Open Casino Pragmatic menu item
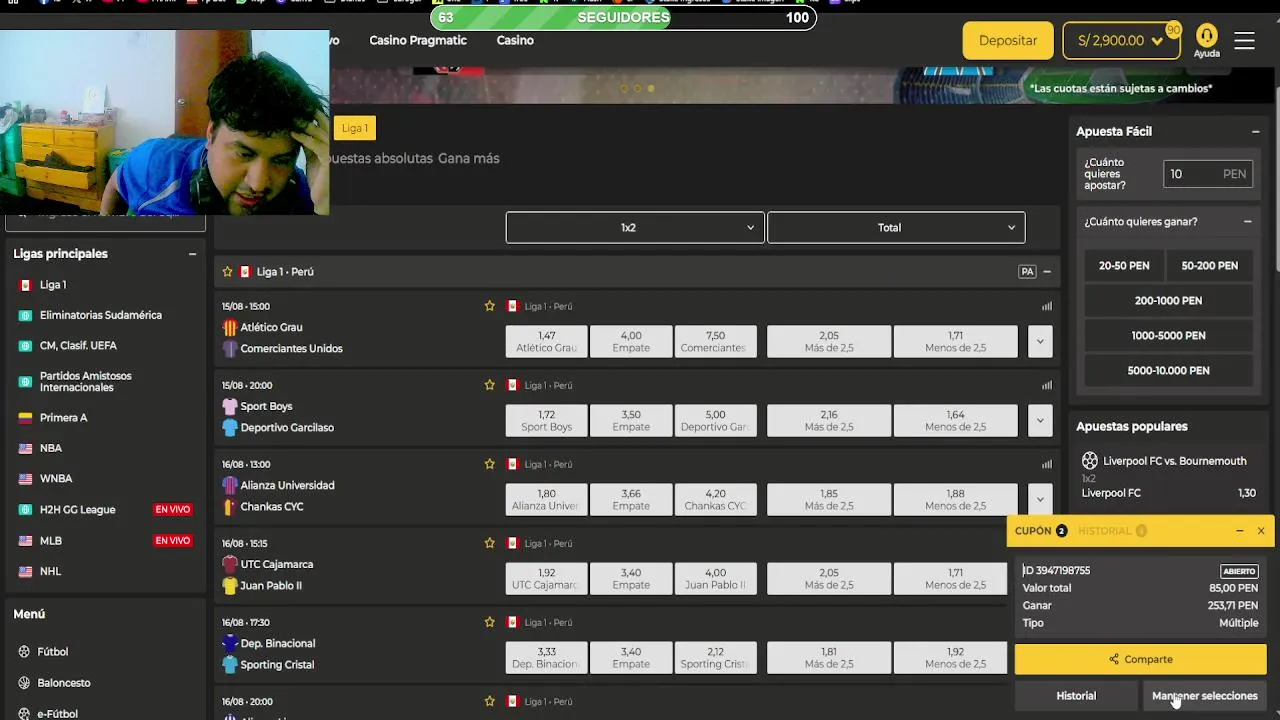This screenshot has width=1280, height=720. (x=418, y=40)
